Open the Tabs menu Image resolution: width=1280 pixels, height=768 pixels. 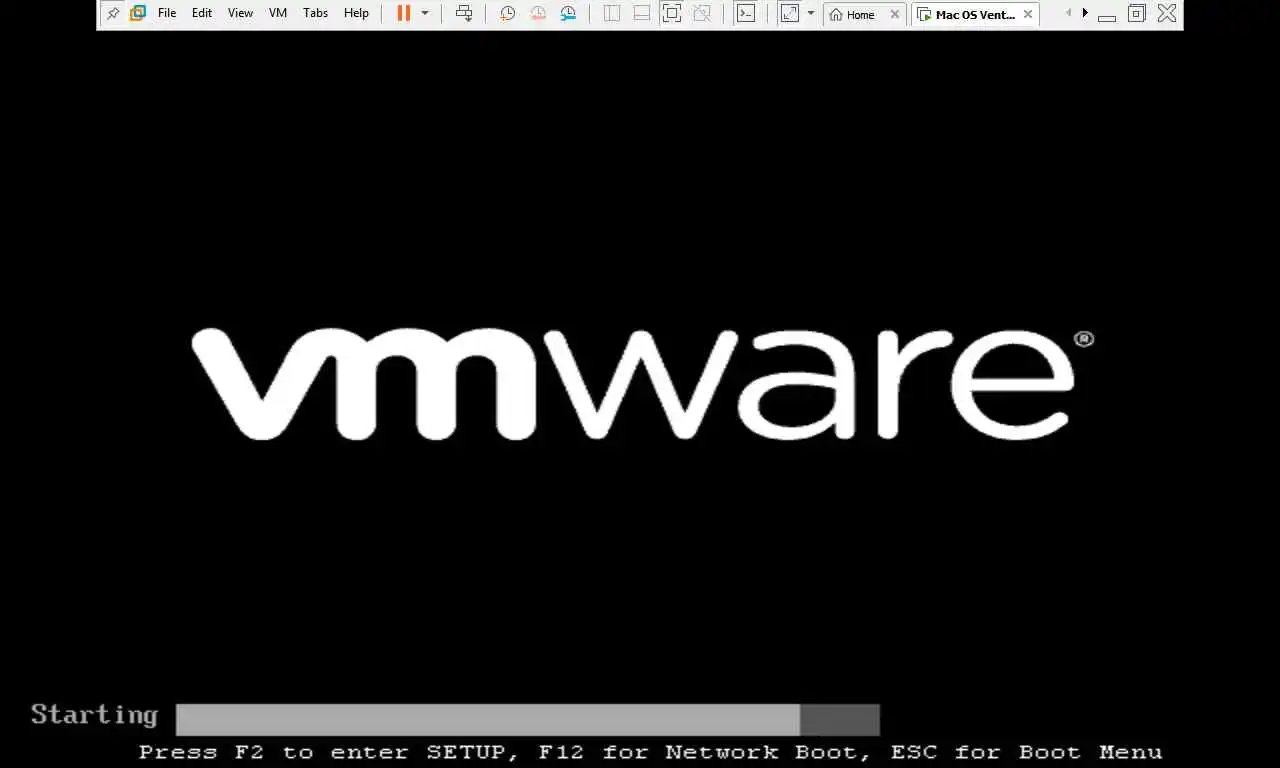(x=316, y=14)
